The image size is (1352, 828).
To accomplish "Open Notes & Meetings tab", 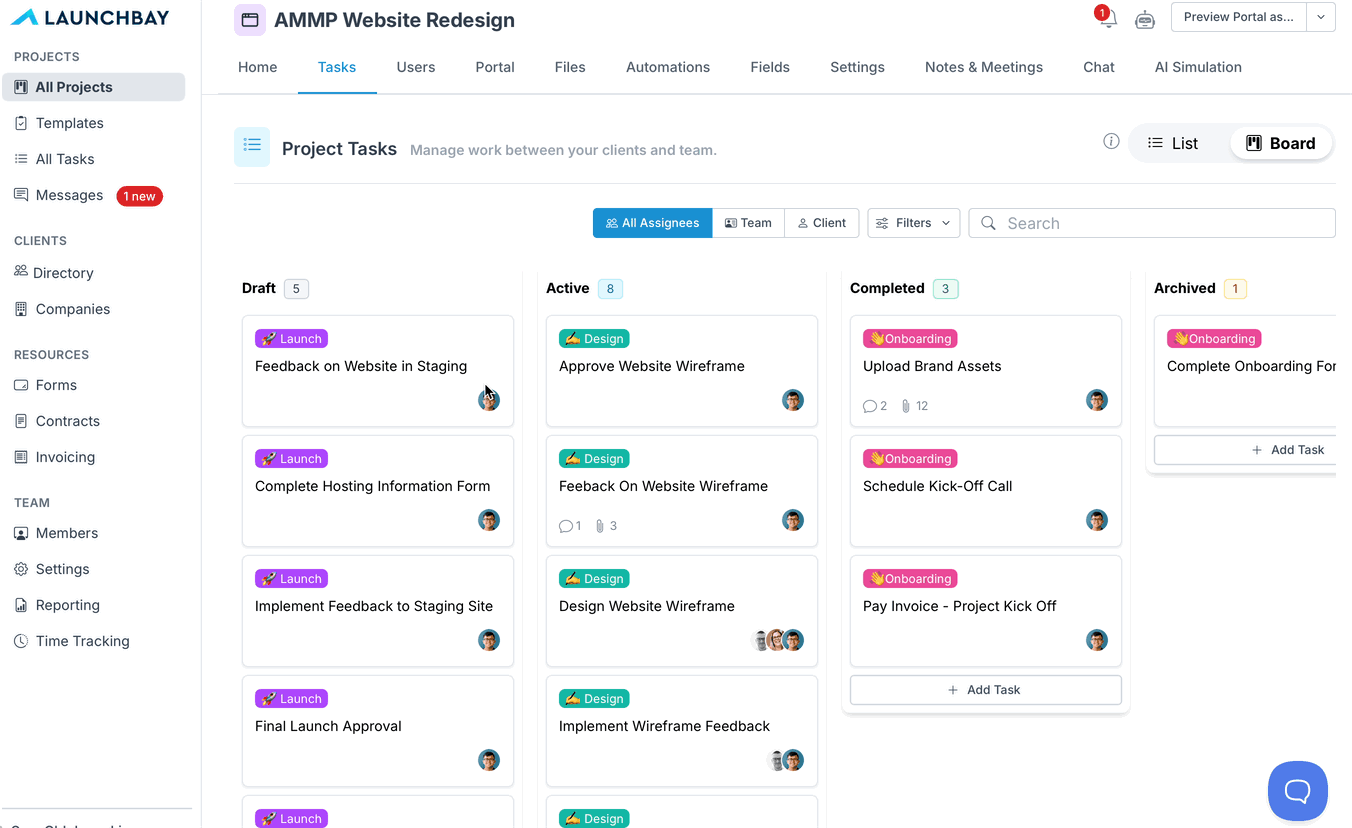I will click(x=984, y=67).
